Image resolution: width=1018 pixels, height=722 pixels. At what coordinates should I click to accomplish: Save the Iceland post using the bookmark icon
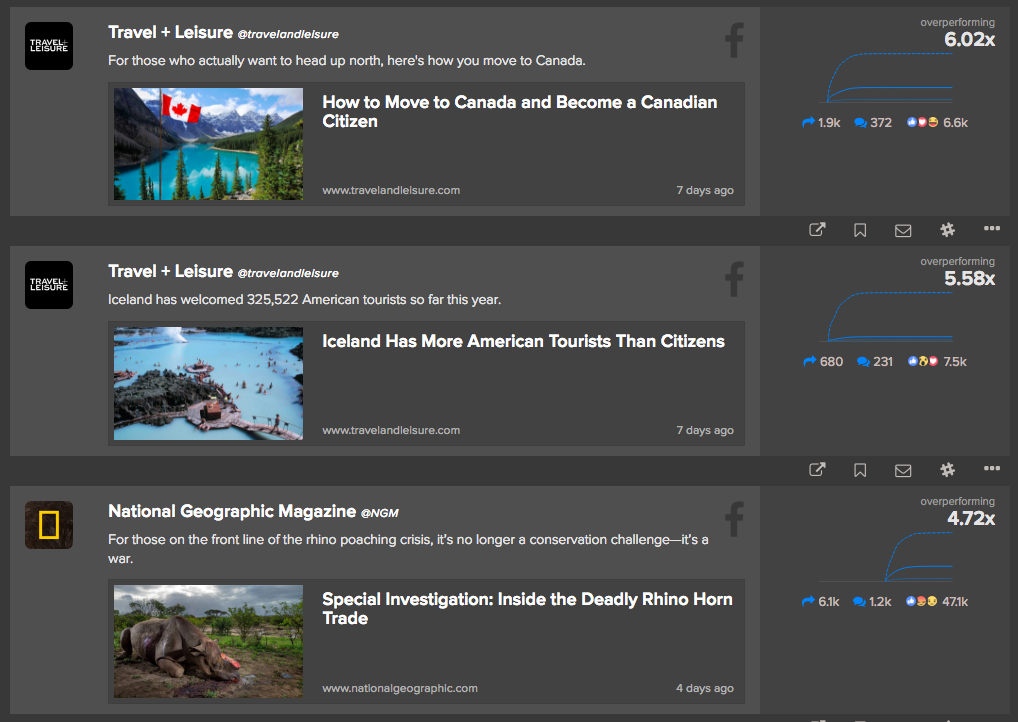(x=859, y=469)
